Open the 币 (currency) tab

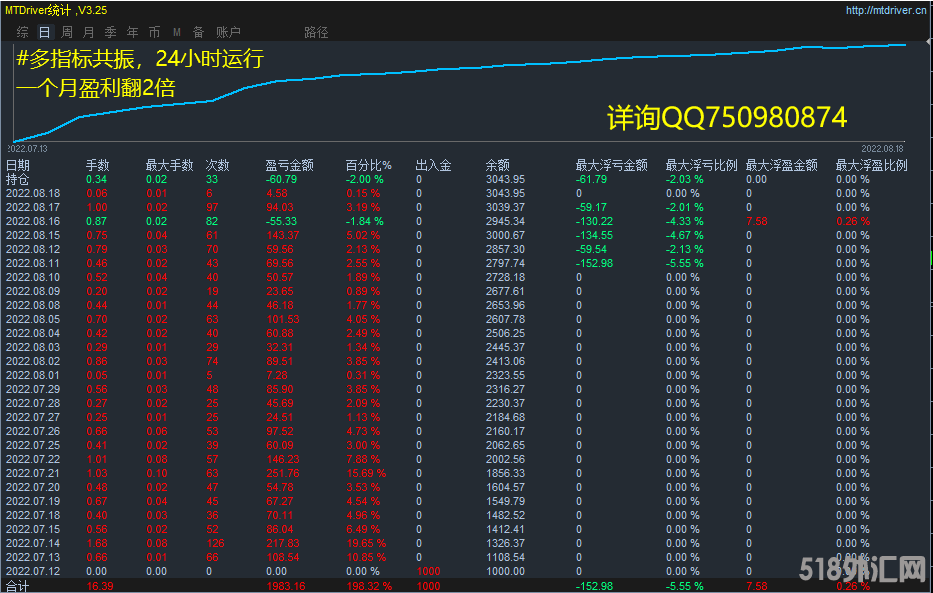point(155,32)
